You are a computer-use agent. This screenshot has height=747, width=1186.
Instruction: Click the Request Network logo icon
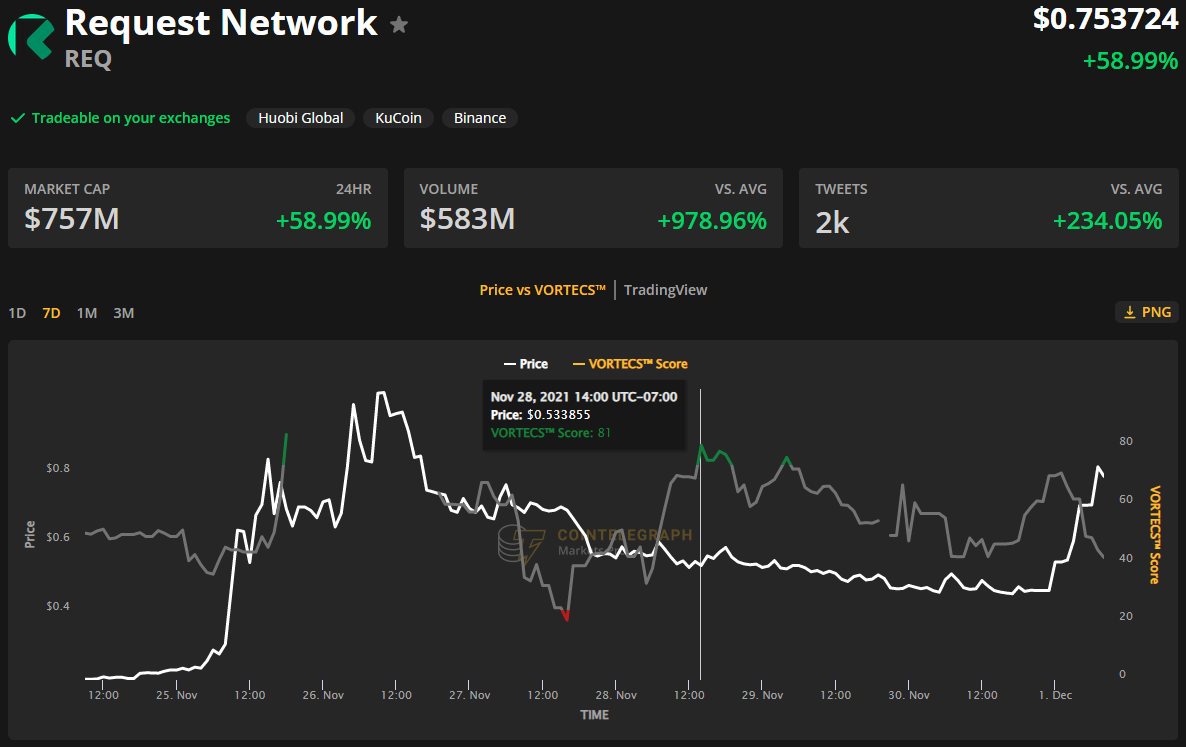(x=31, y=37)
